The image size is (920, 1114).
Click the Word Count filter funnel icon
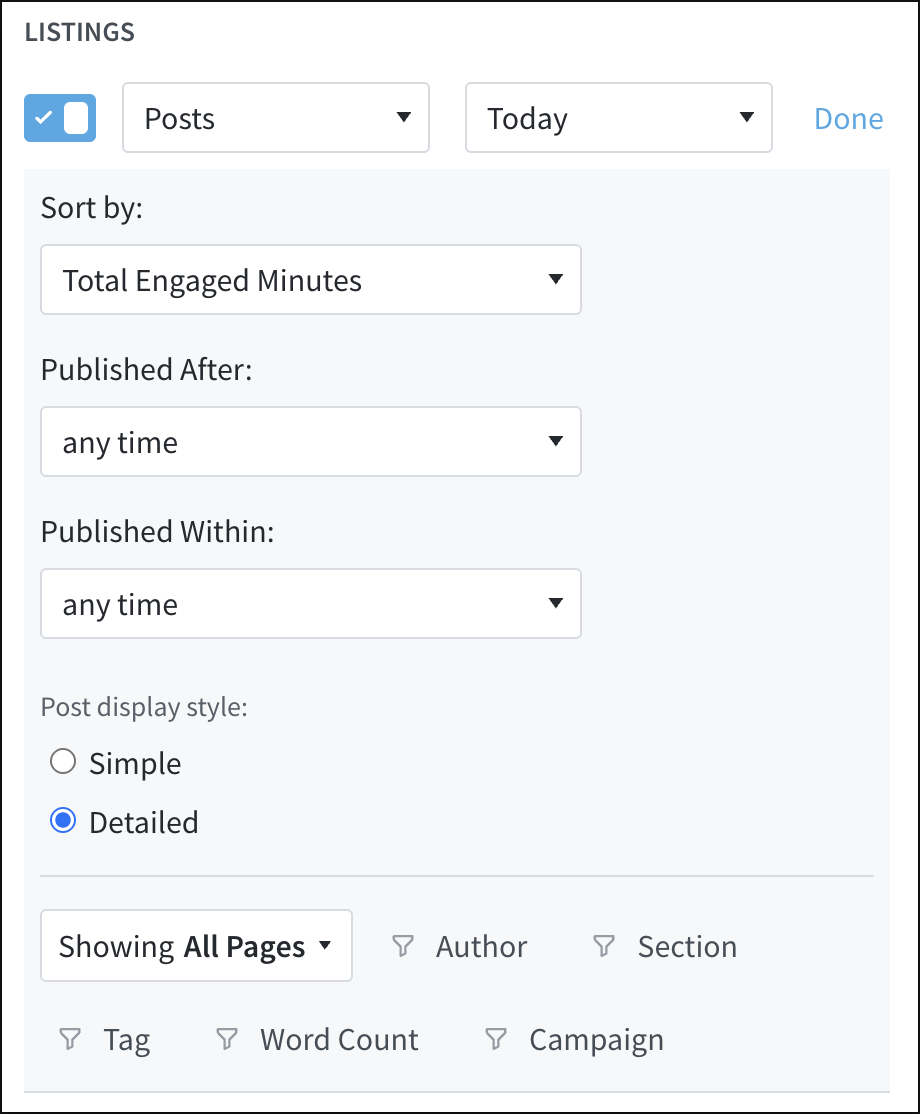click(227, 1039)
